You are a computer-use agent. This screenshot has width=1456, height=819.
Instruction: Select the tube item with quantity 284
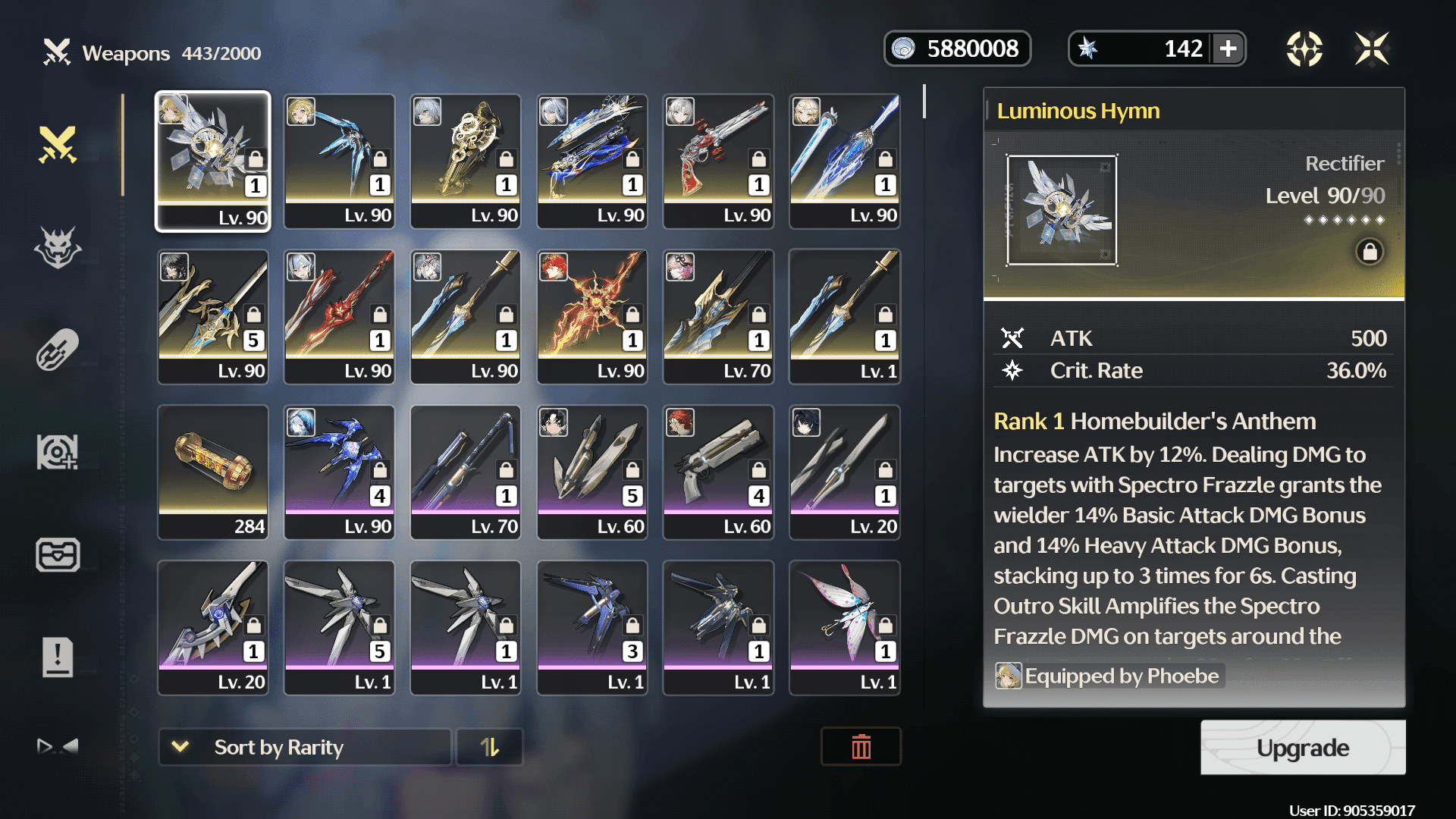pyautogui.click(x=213, y=472)
